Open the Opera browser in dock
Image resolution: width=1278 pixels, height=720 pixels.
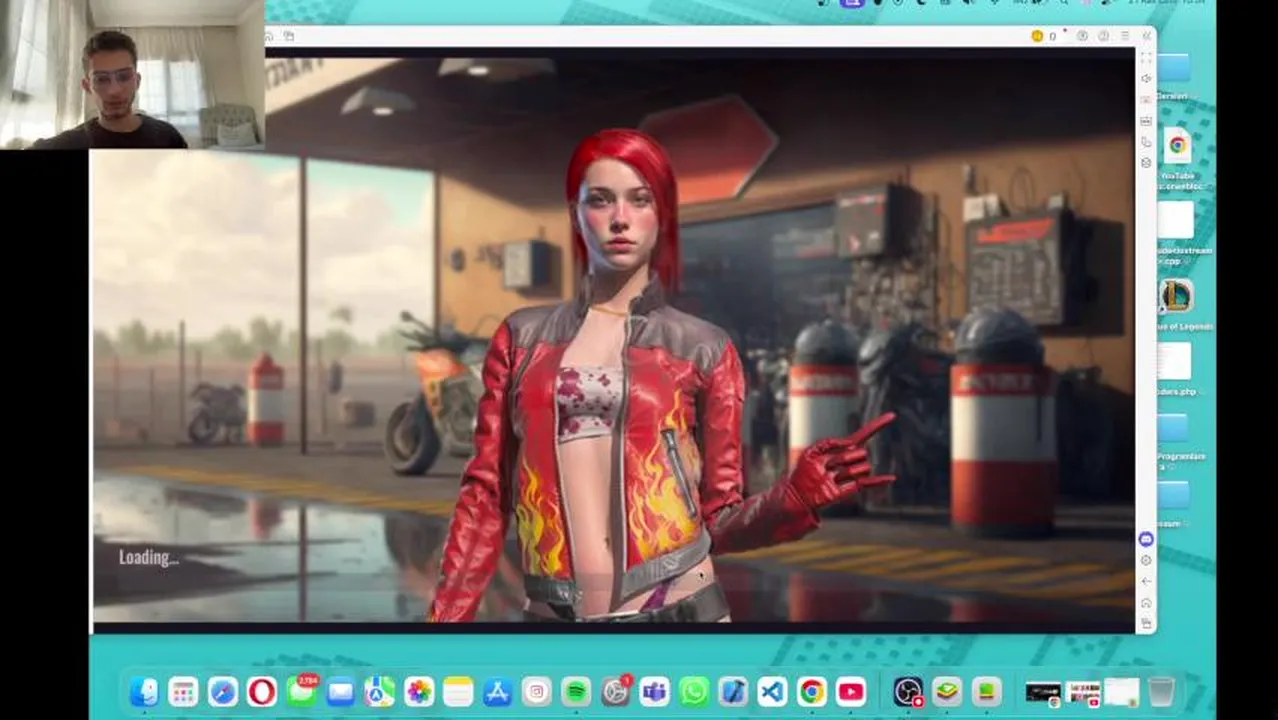point(262,691)
